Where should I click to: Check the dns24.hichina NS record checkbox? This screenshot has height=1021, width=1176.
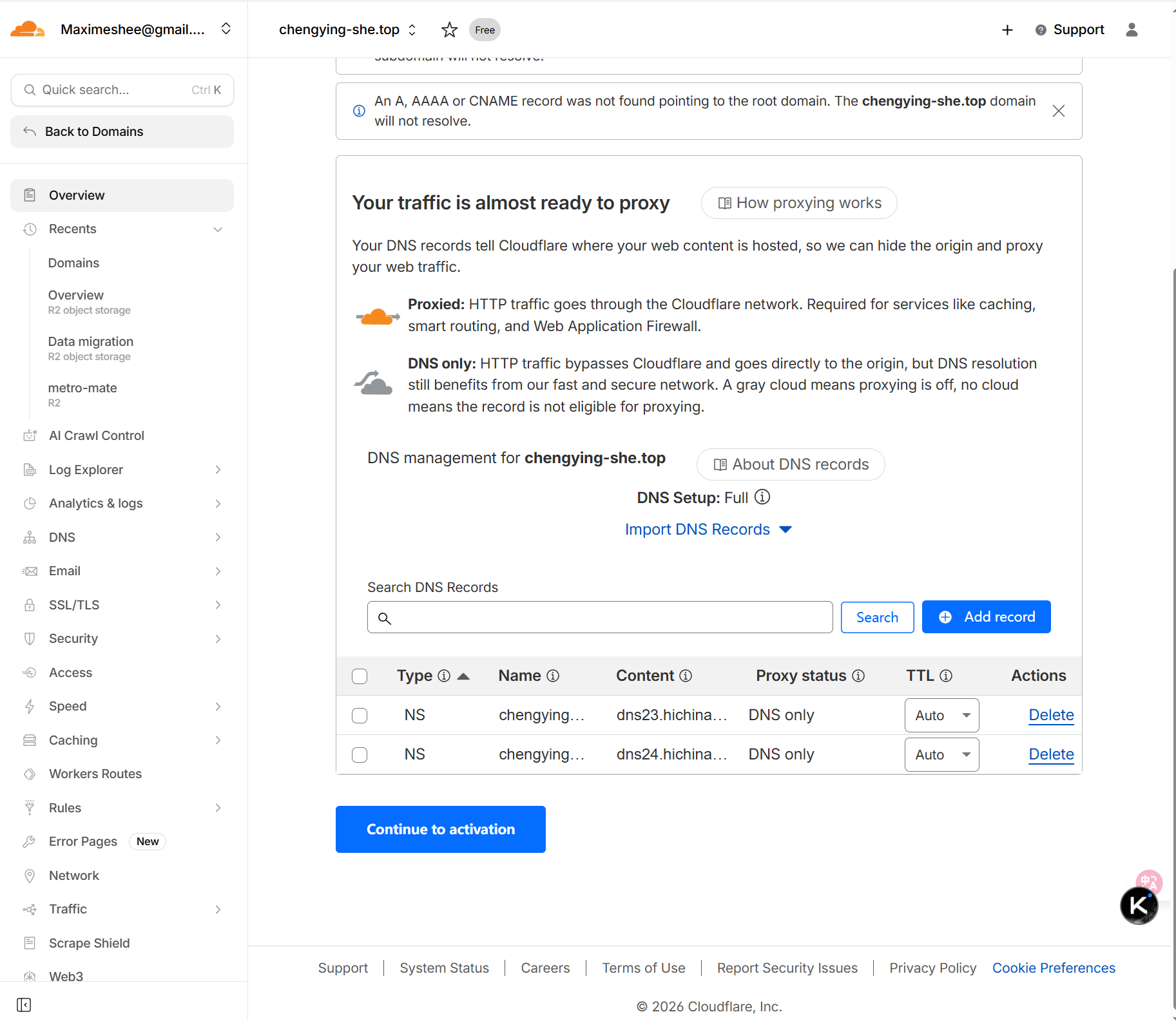pos(360,755)
